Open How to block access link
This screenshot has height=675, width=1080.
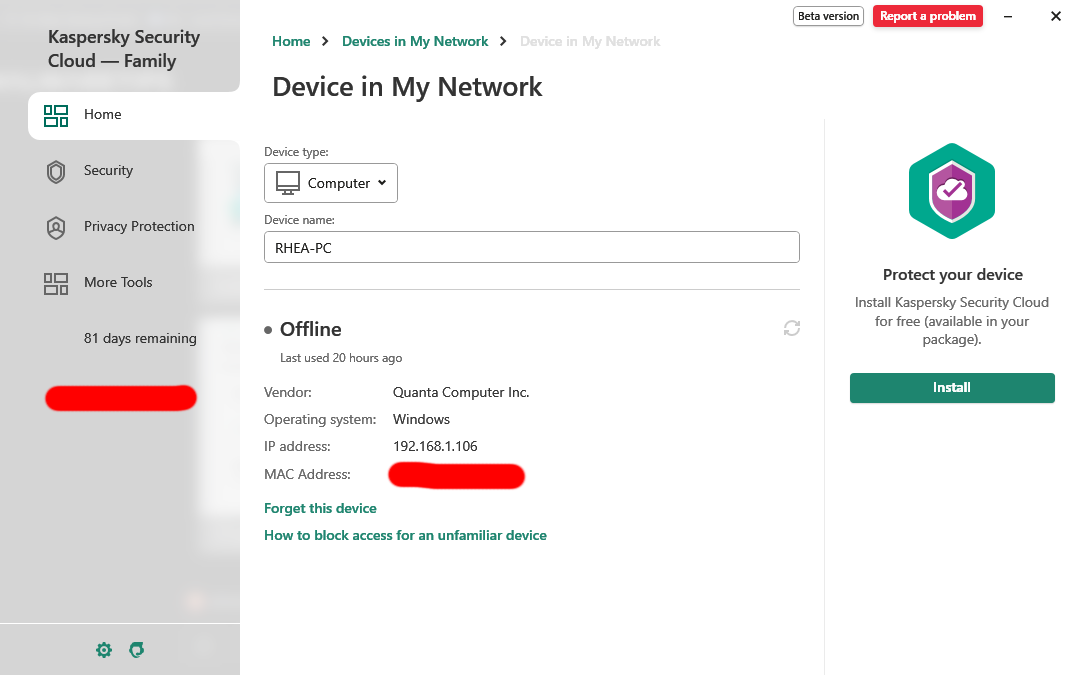(x=405, y=535)
